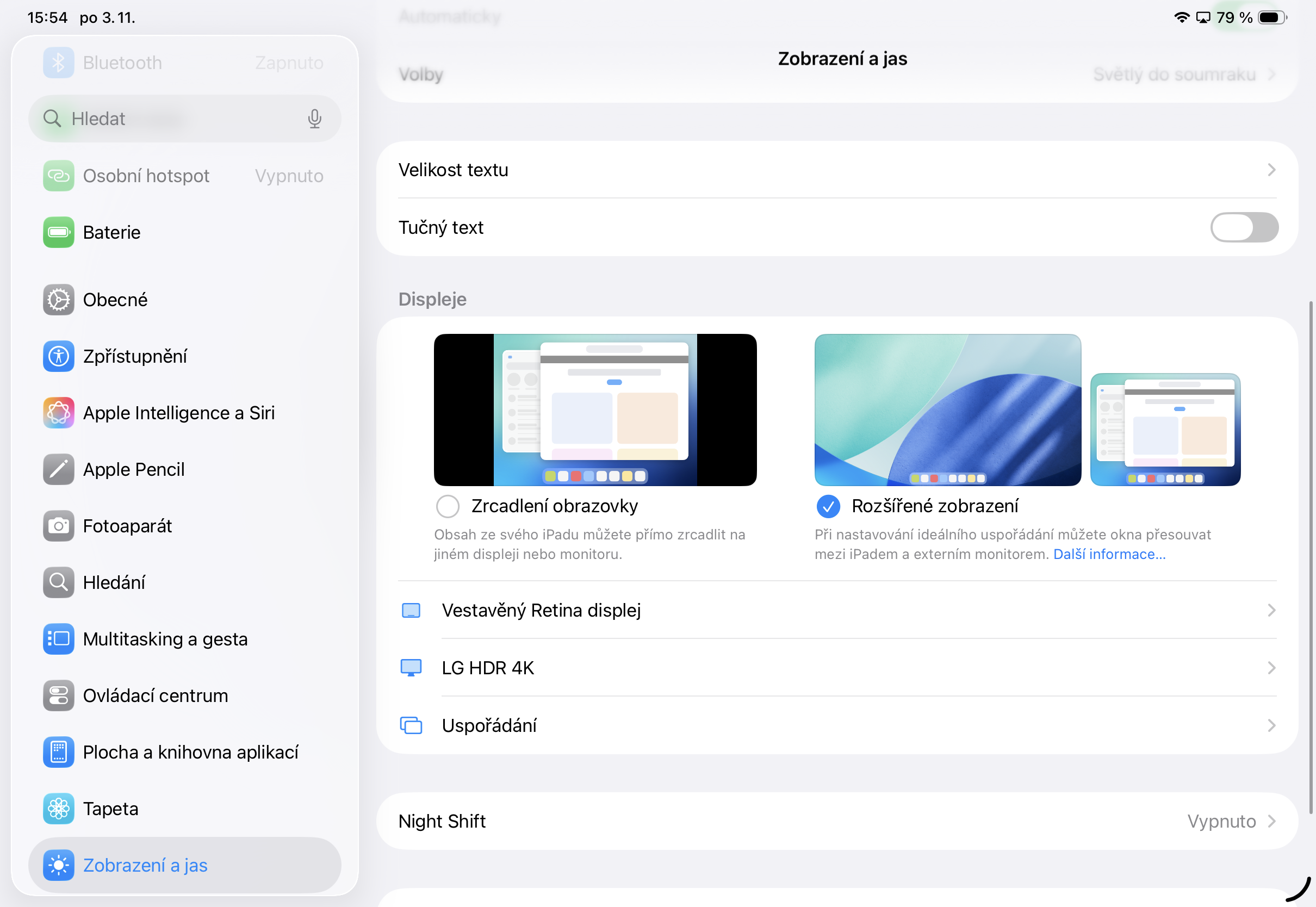1316x907 pixels.
Task: Tap the microphone icon in search field
Action: tap(314, 119)
